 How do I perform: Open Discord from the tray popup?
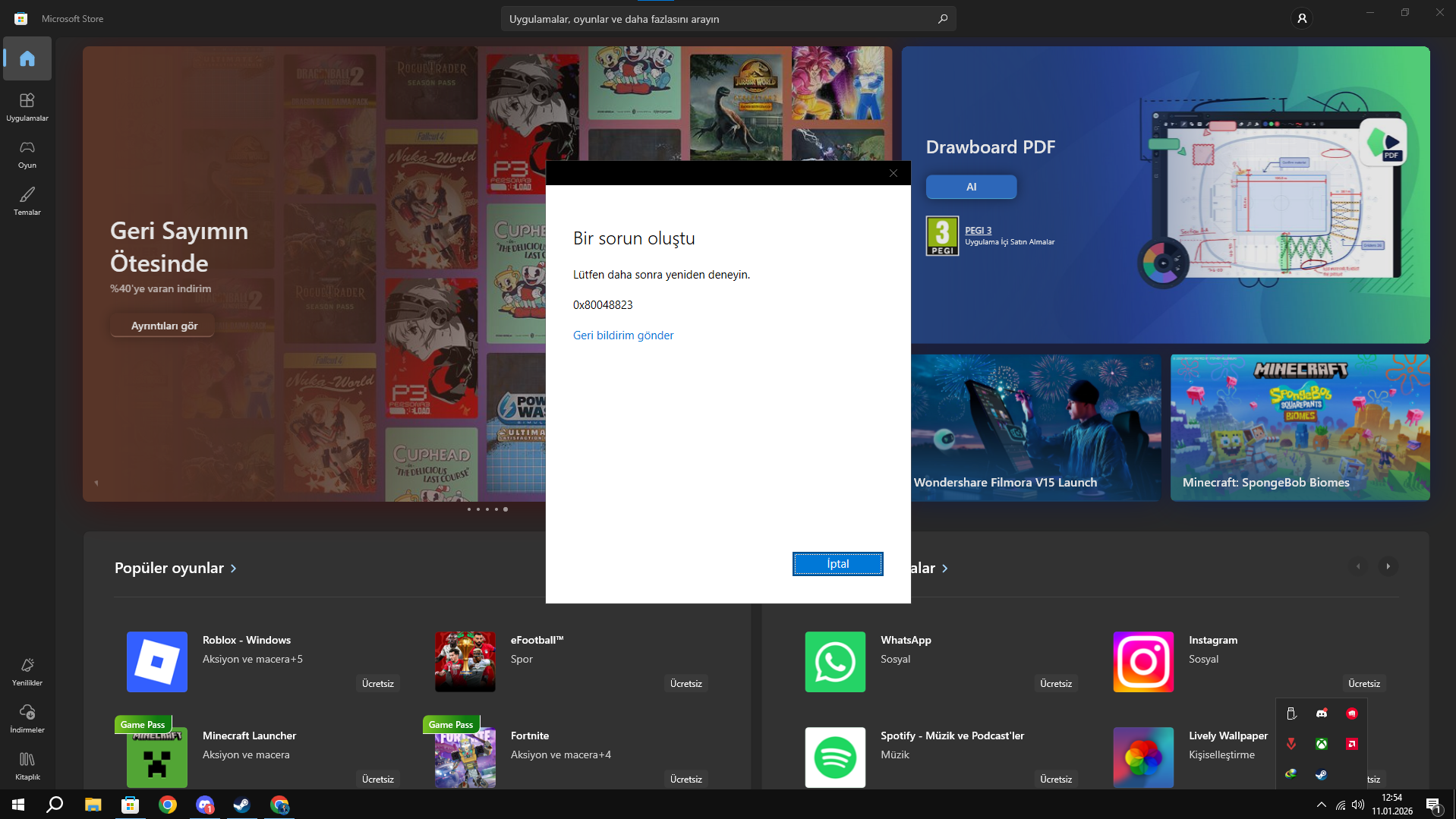tap(1322, 713)
